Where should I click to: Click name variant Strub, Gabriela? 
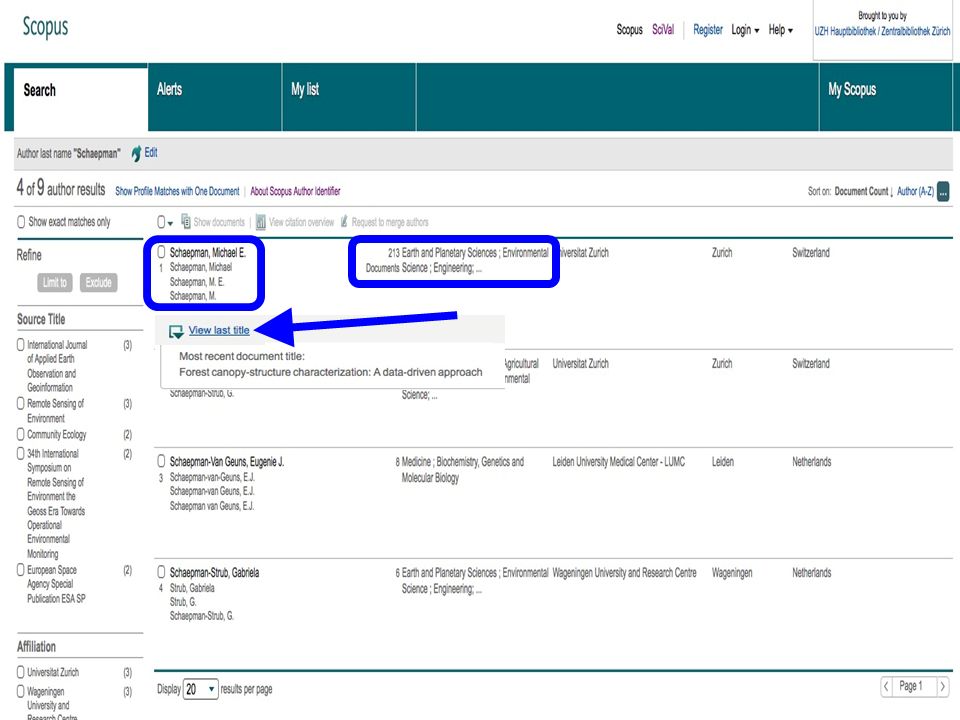click(x=192, y=588)
